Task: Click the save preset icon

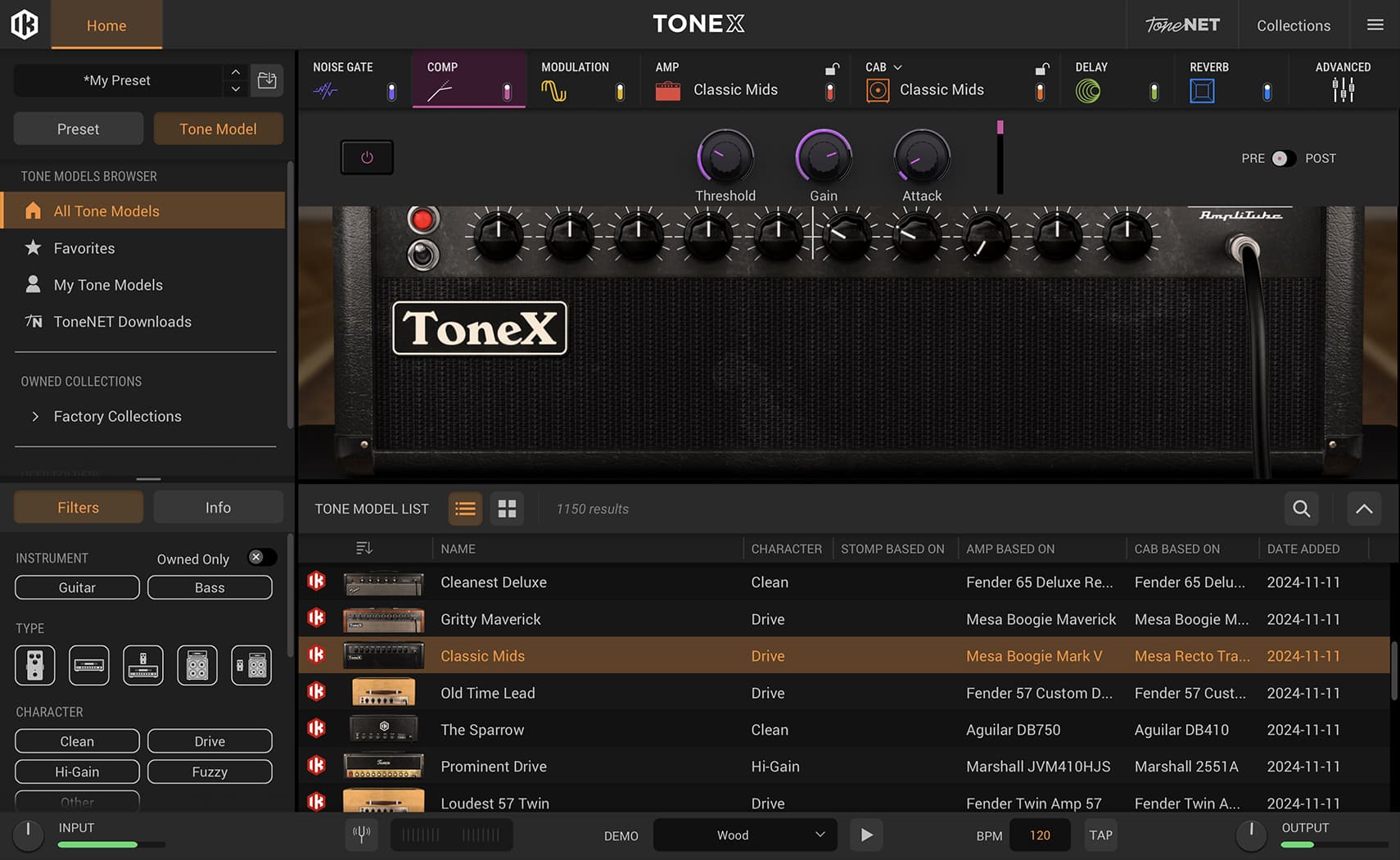Action: 267,80
